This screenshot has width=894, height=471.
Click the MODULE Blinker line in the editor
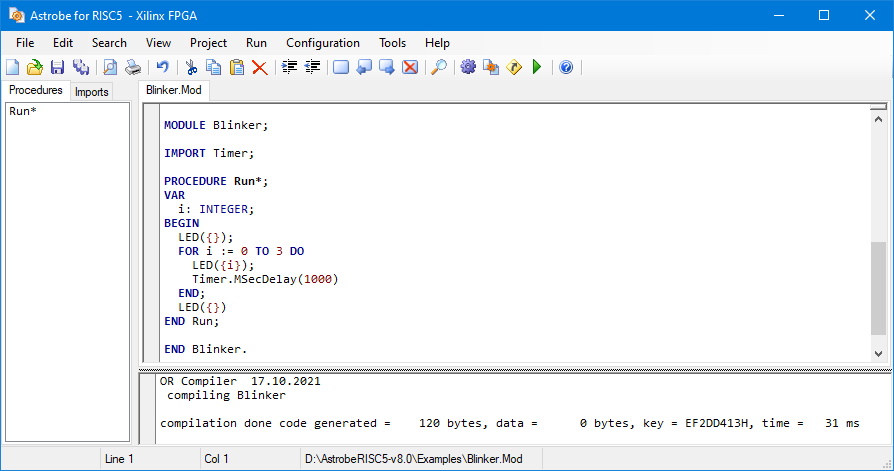[216, 125]
